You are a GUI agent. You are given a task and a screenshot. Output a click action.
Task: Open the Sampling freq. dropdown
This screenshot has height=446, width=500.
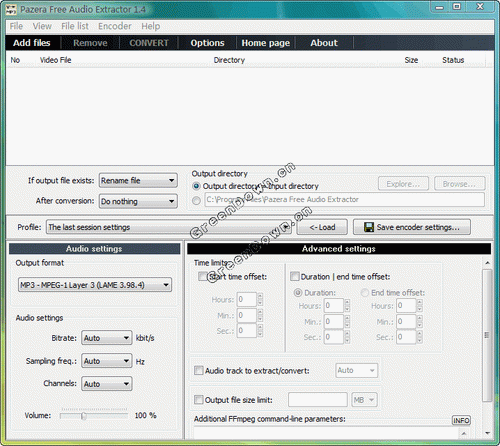(107, 361)
